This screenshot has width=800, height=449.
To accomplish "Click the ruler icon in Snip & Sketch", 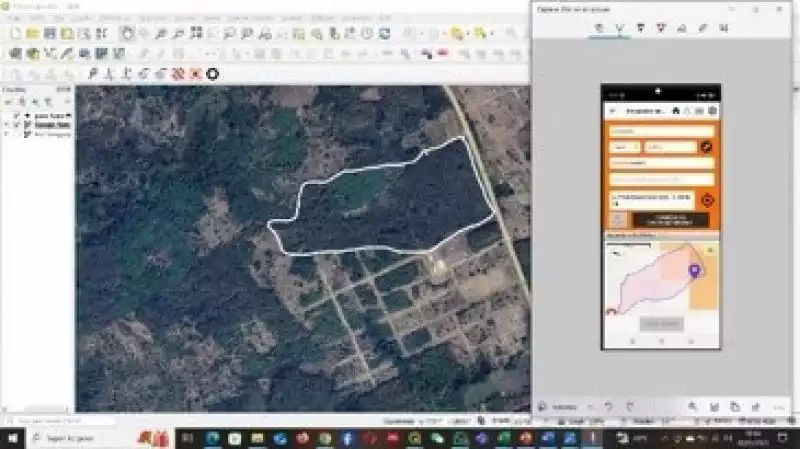I will coord(703,28).
